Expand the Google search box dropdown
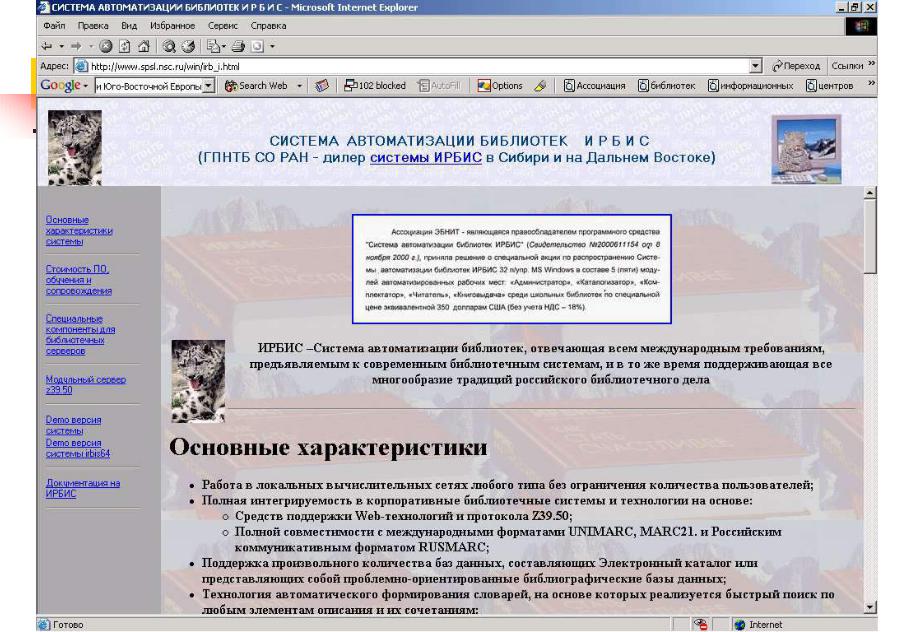Viewport: 897px width, 632px height. tap(209, 86)
